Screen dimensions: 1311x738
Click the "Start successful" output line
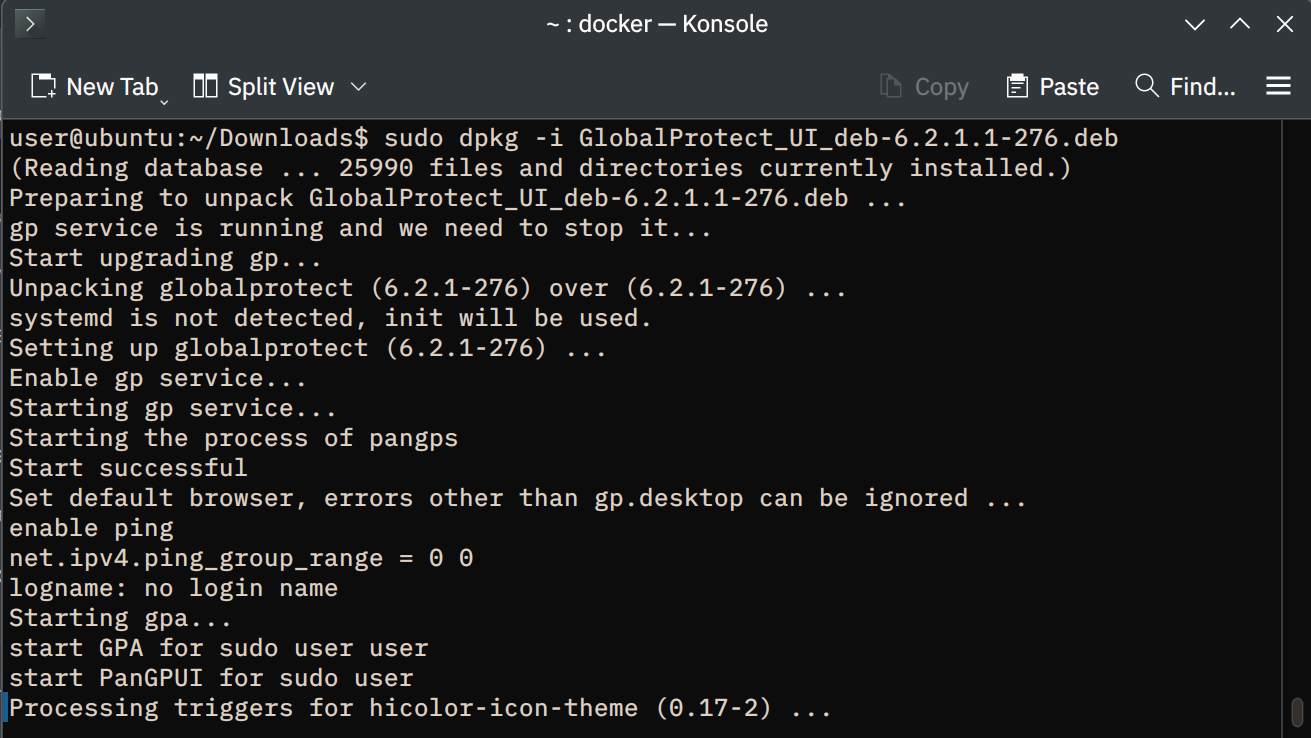pos(128,468)
